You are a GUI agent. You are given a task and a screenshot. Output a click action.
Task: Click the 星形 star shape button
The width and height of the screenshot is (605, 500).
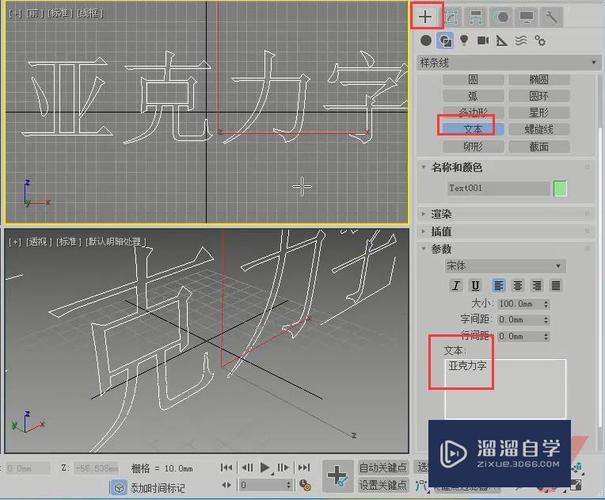click(539, 112)
